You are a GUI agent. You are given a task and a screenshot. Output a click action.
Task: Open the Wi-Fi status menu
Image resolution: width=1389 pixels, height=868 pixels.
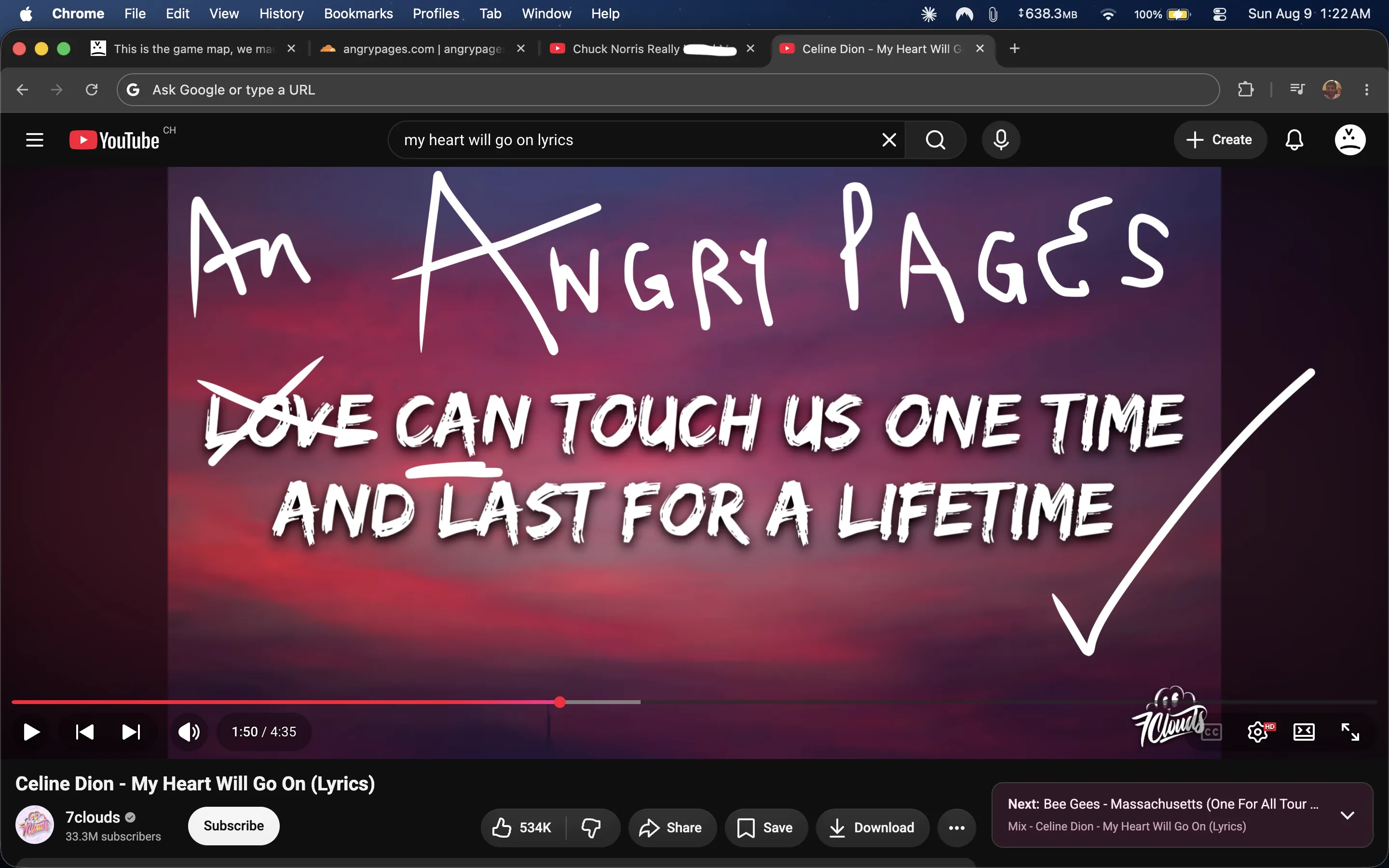[1108, 14]
